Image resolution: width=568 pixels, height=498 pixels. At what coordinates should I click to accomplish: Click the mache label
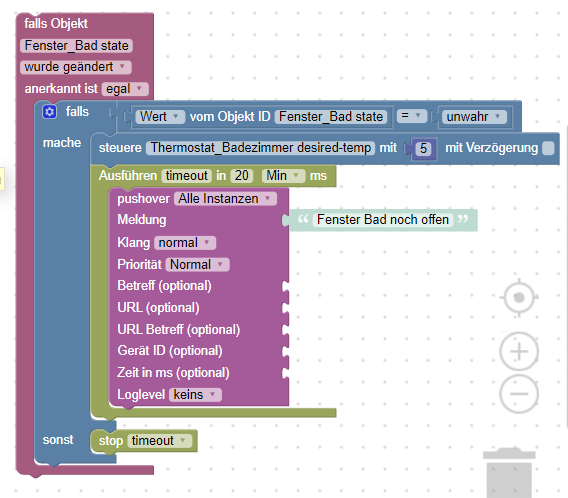tap(62, 143)
